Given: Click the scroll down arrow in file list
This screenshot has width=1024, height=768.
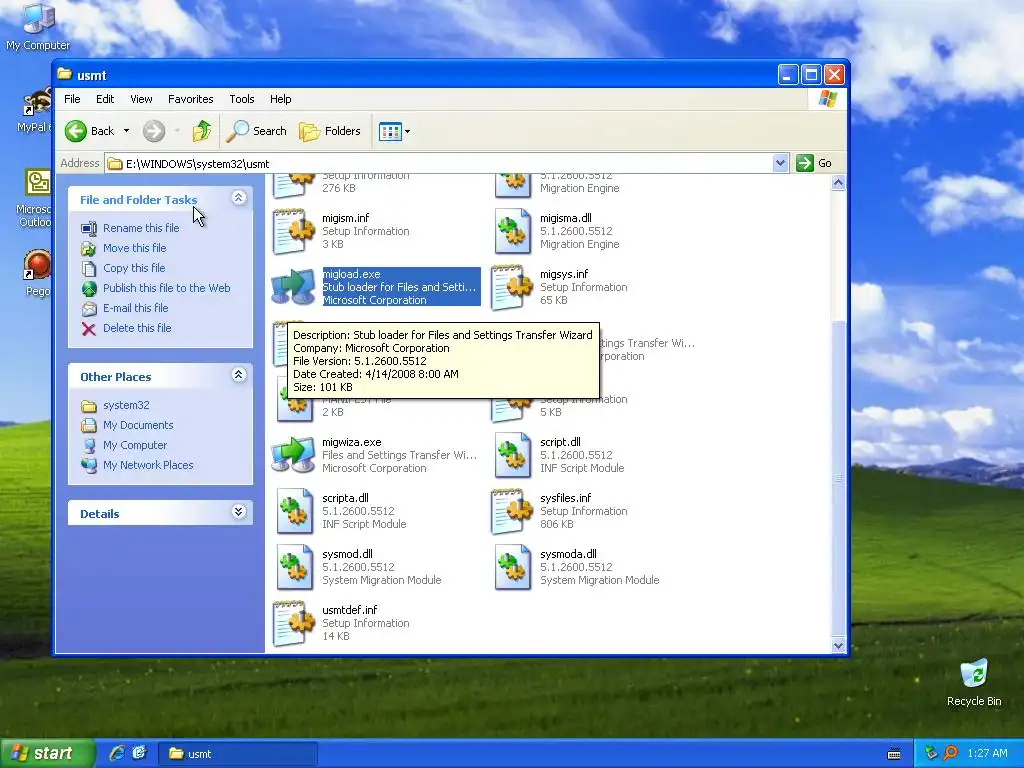Looking at the screenshot, I should (839, 645).
